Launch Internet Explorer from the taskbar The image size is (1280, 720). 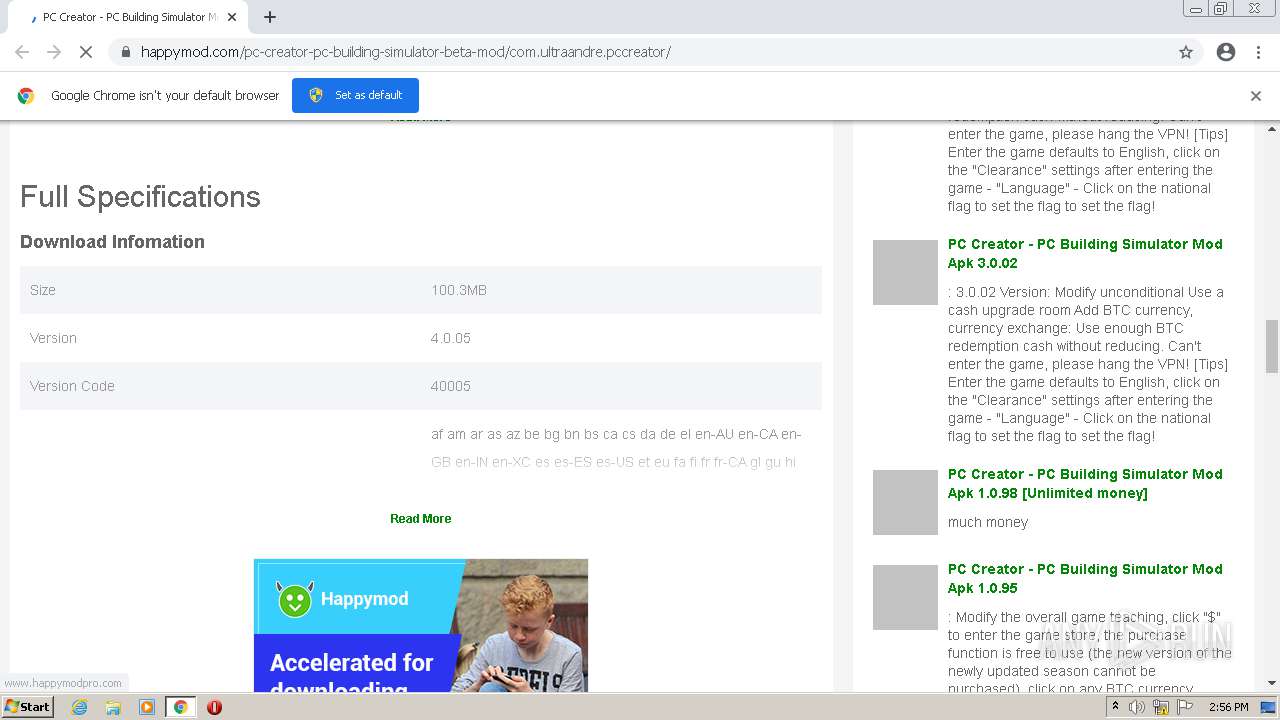(x=80, y=707)
